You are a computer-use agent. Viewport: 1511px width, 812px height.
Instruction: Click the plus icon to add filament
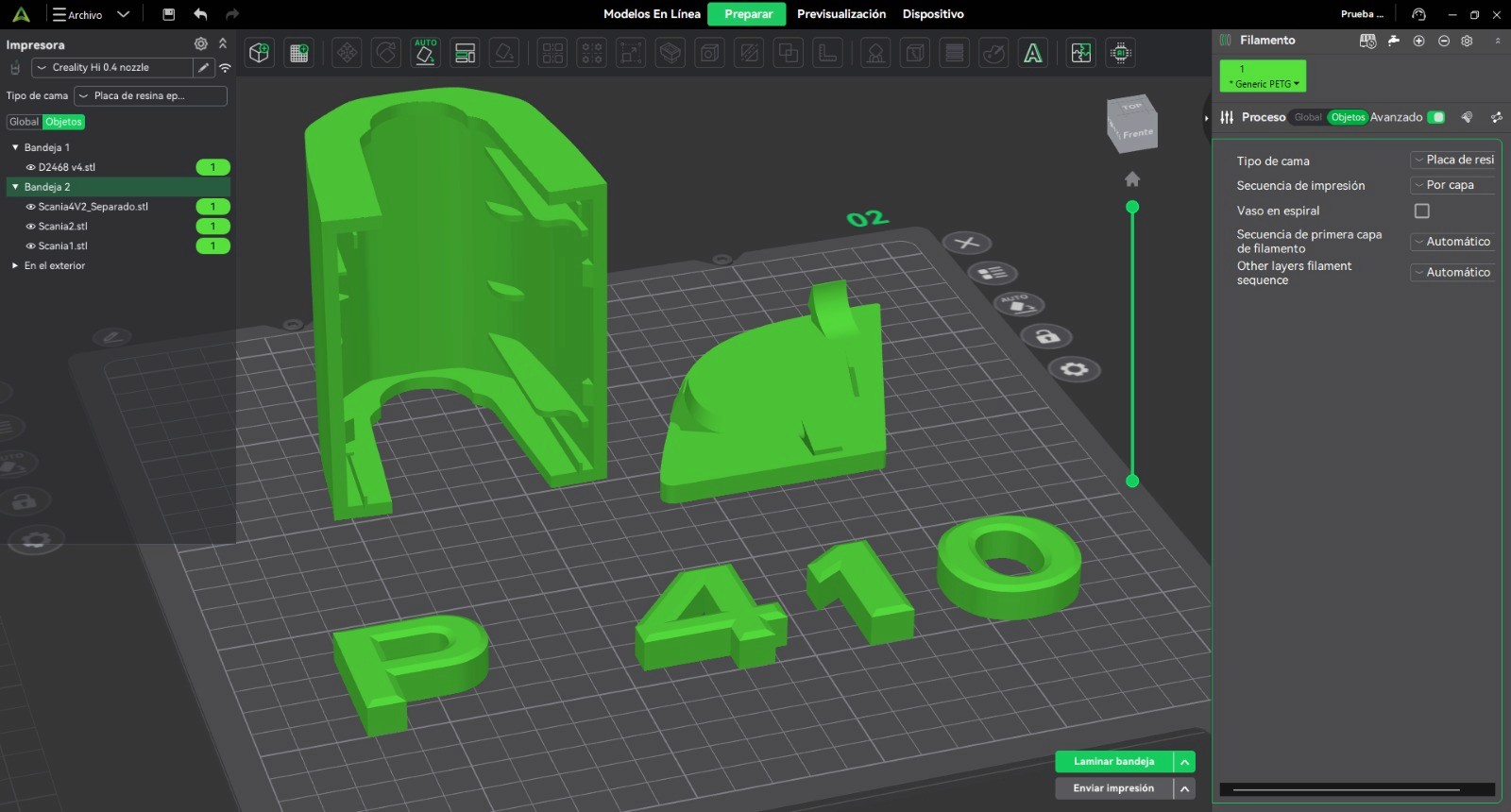pyautogui.click(x=1418, y=41)
